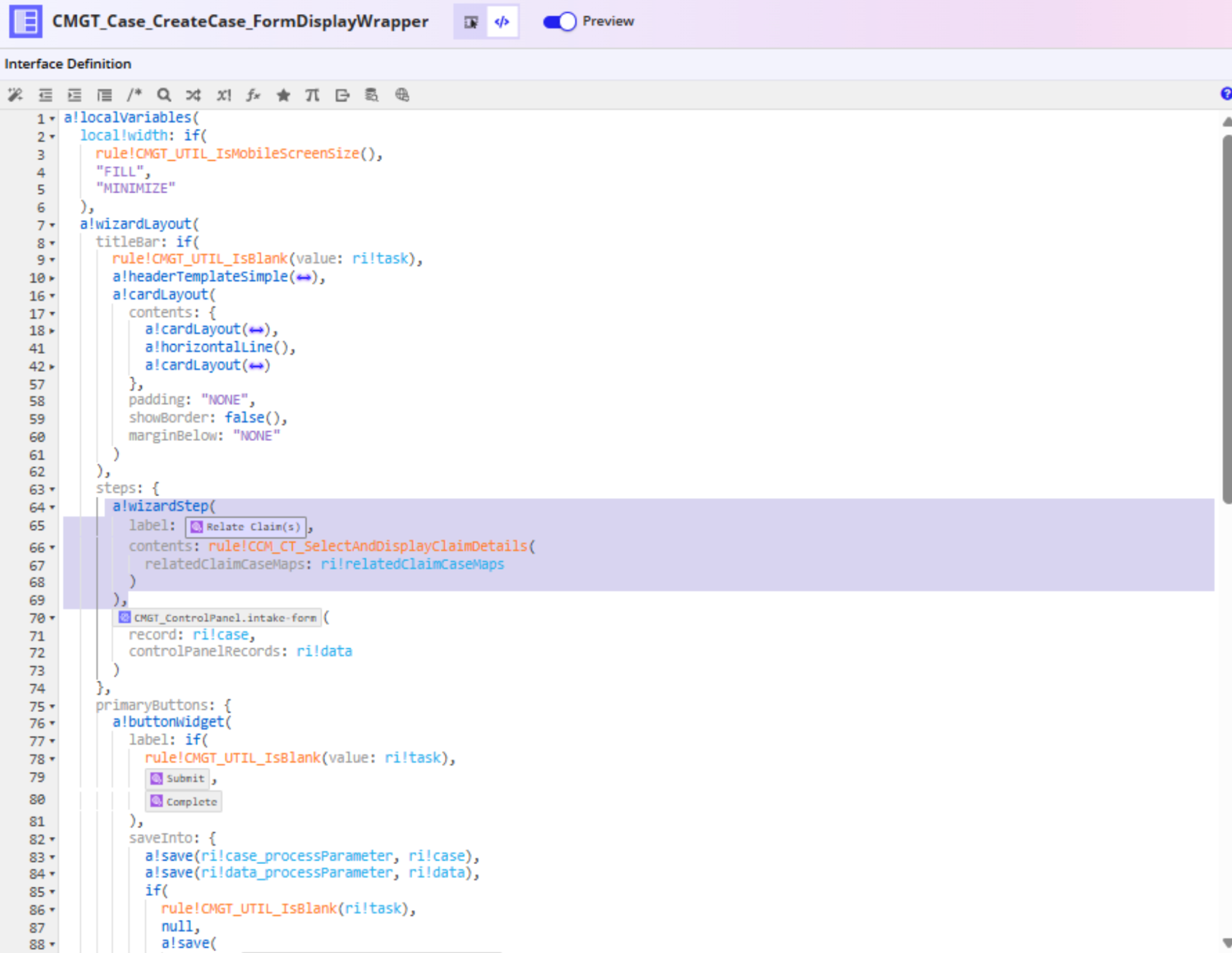Collapse line 64 a!wizardStep fold arrow
This screenshot has height=953, width=1232.
click(52, 507)
